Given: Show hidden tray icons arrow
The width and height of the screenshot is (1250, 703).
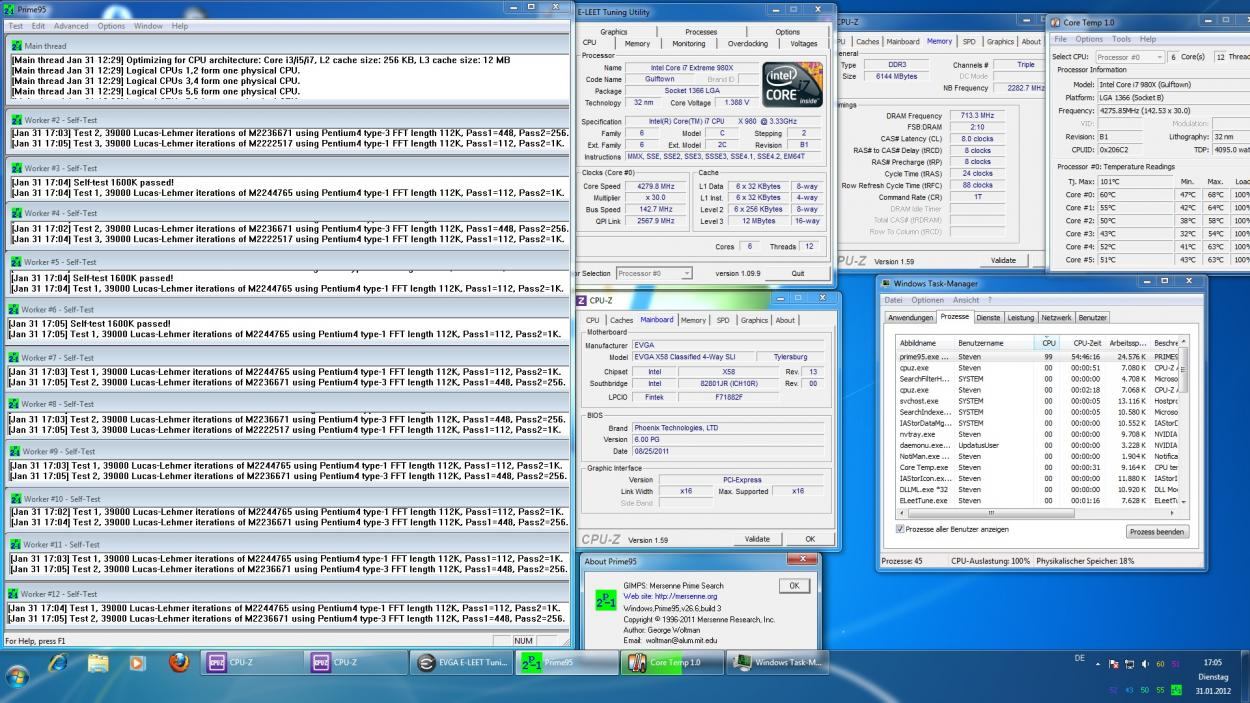Looking at the screenshot, I should pyautogui.click(x=1097, y=664).
